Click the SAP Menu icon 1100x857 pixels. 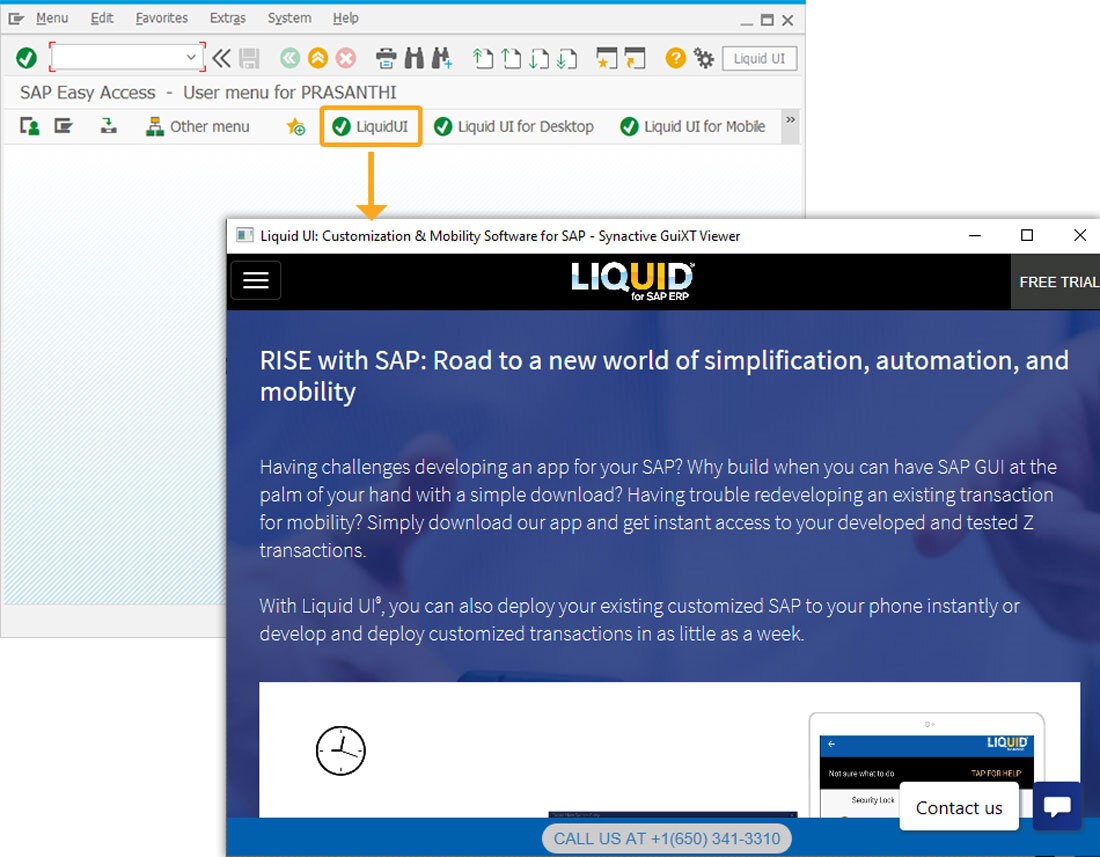pyautogui.click(x=64, y=126)
